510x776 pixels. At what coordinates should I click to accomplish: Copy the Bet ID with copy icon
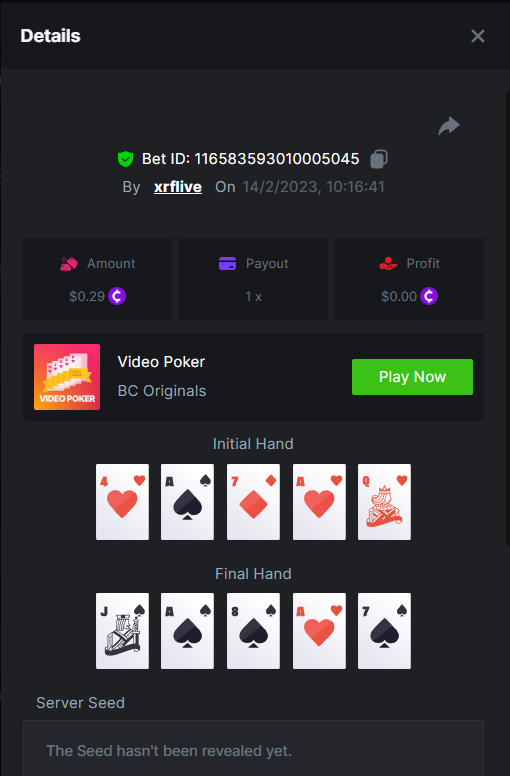[x=379, y=159]
